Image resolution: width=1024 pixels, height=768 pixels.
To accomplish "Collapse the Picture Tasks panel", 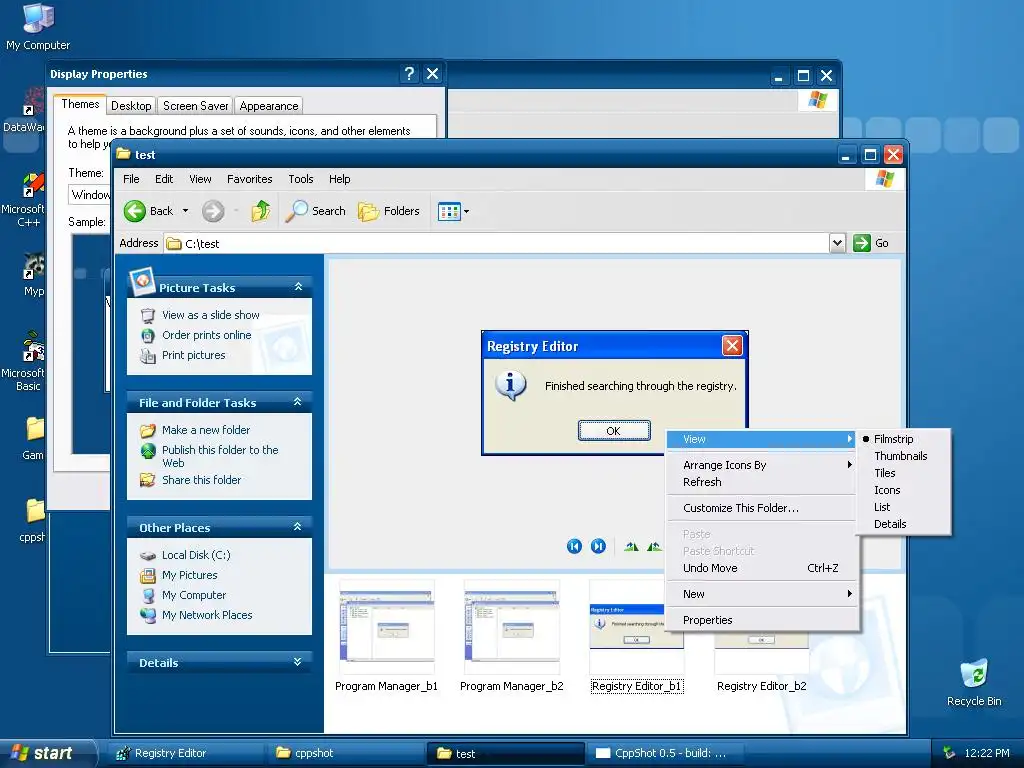I will [298, 287].
